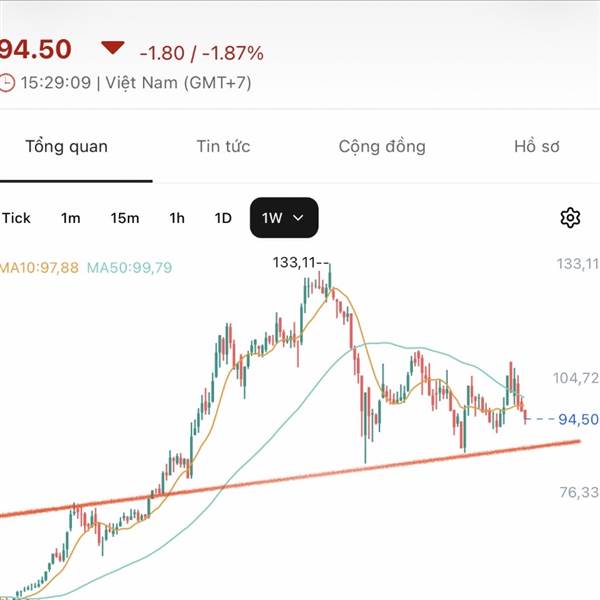Click the MA10:97,88 indicator label
600x600 pixels.
[39, 267]
